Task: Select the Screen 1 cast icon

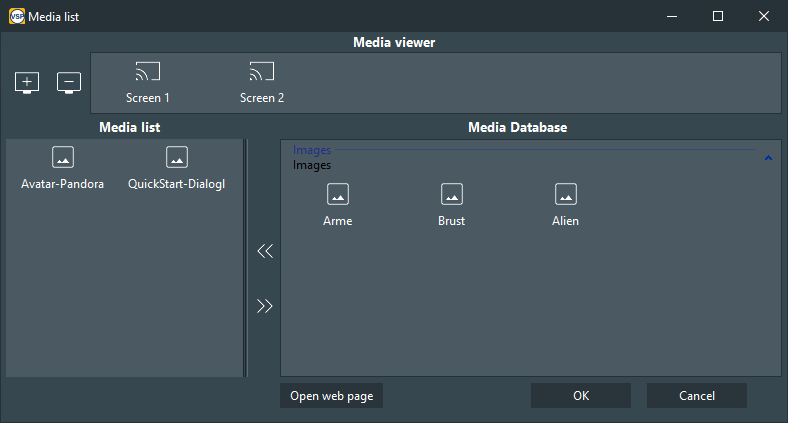Action: (148, 72)
